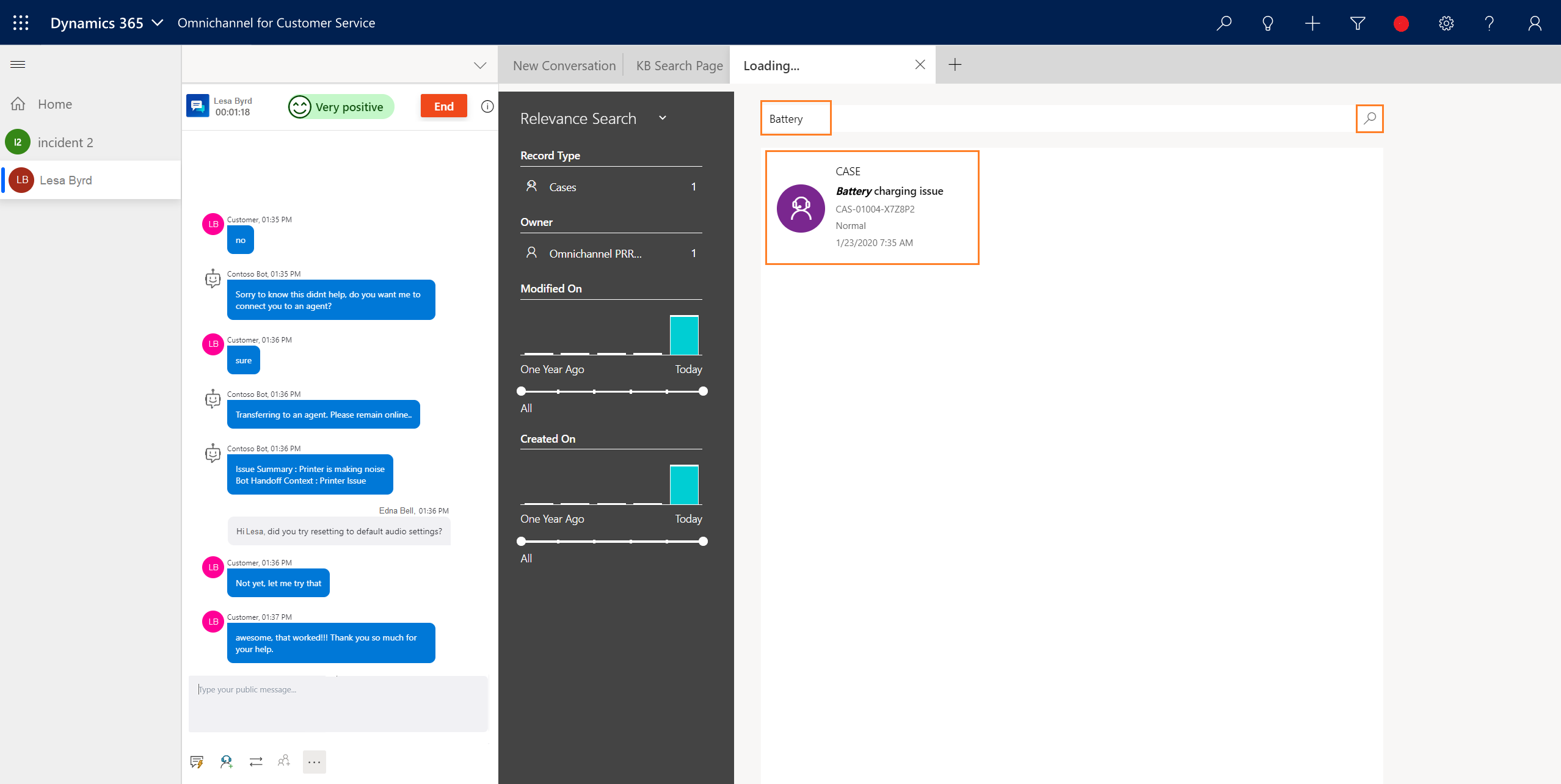Open the KB Search Page tab
Viewport: 1561px width, 784px height.
tap(679, 65)
